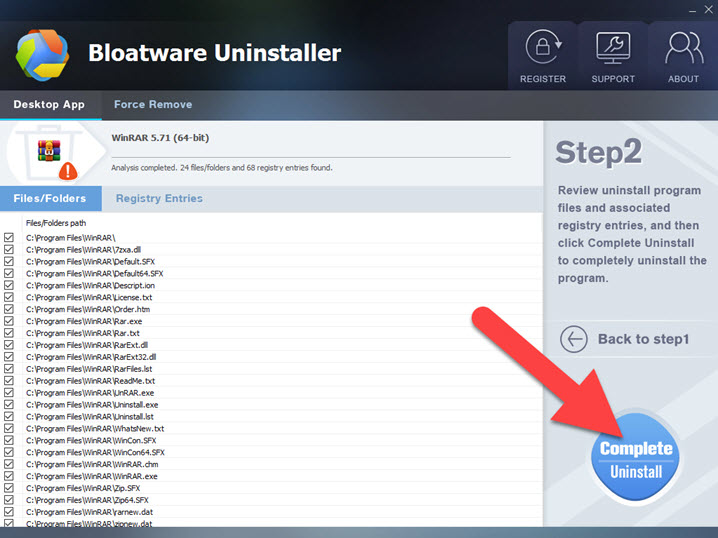The height and width of the screenshot is (538, 718).
Task: Uncheck the Rar.txt checkbox
Action: pos(9,333)
